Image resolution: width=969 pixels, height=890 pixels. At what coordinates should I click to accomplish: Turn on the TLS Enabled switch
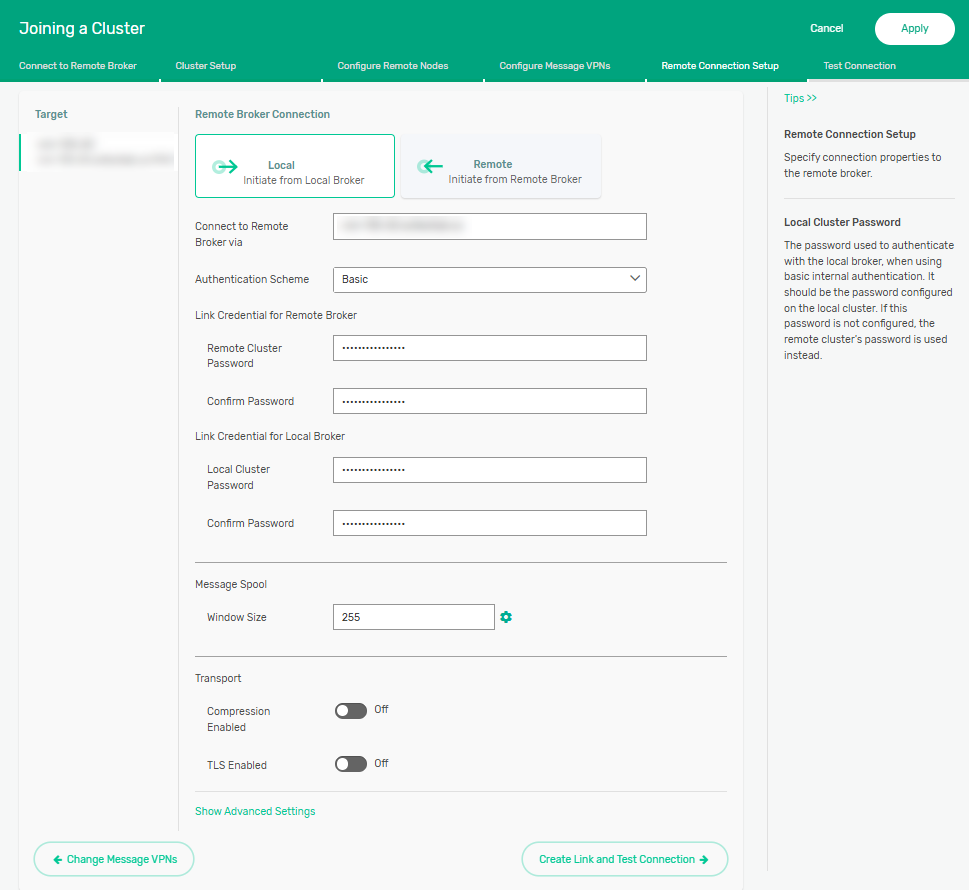(351, 764)
